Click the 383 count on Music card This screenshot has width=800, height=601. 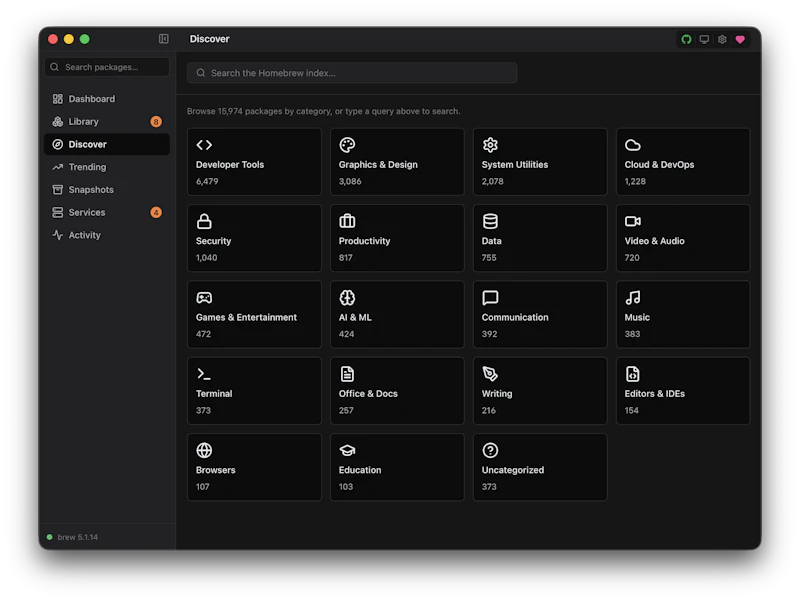coord(632,334)
